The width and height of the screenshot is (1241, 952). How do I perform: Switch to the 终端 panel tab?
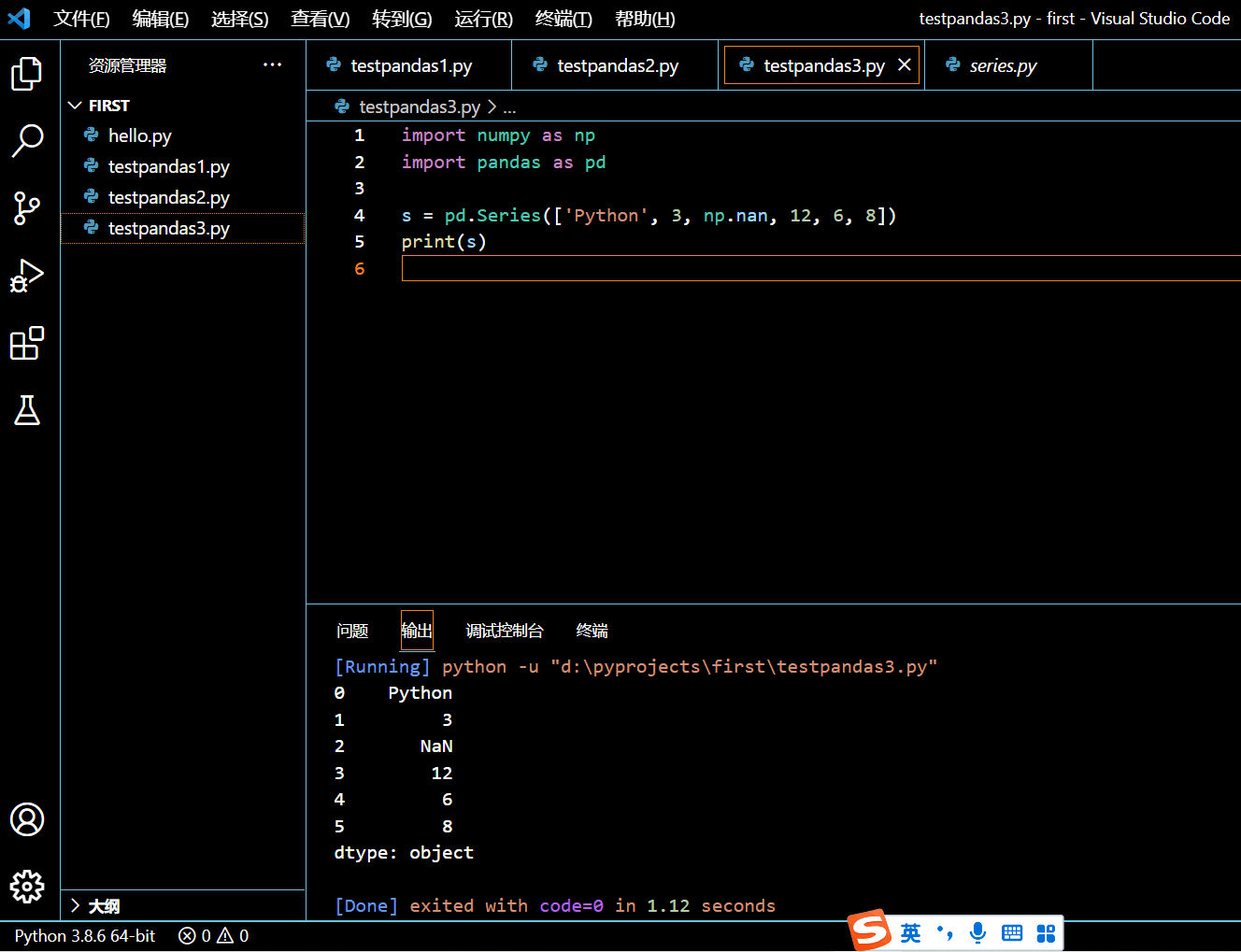pyautogui.click(x=592, y=631)
